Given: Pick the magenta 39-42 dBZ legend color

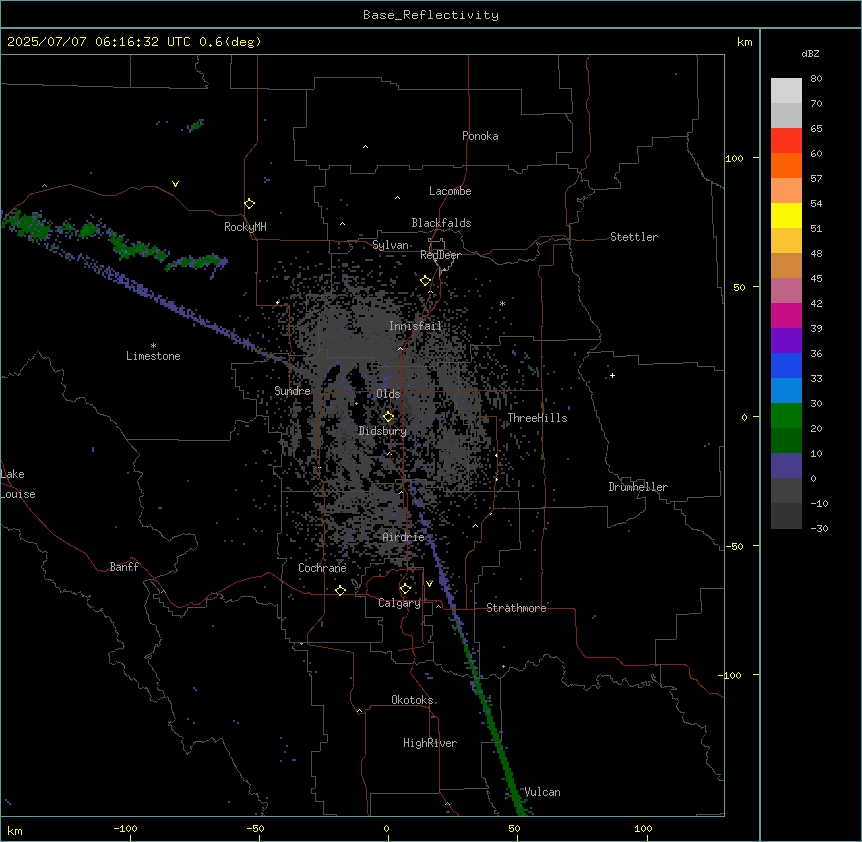Looking at the screenshot, I should [786, 315].
